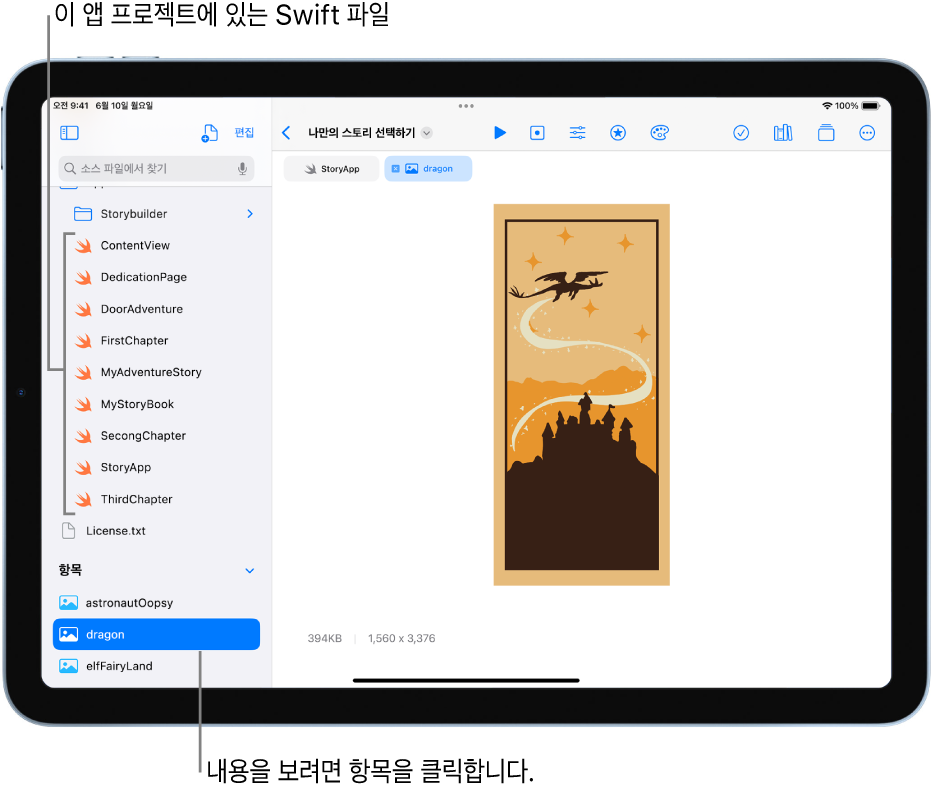Open the License.txt file

click(x=156, y=531)
